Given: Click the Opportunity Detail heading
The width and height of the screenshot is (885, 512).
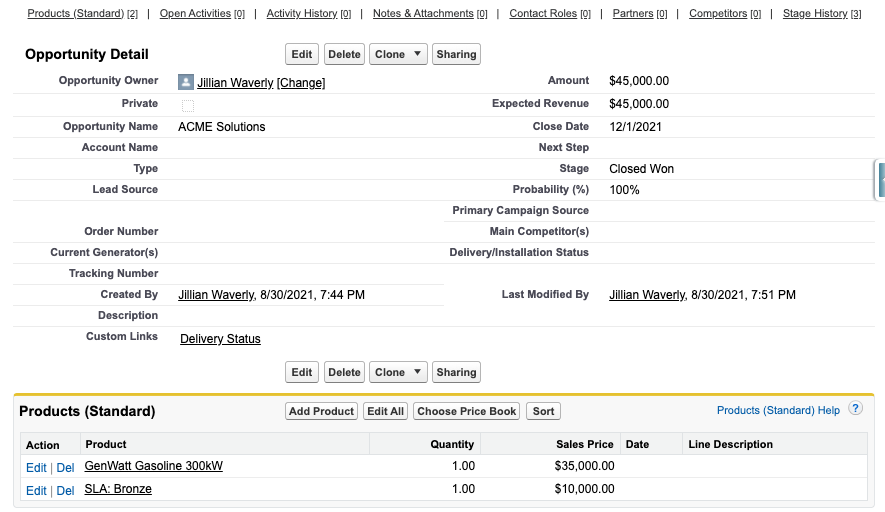Looking at the screenshot, I should pyautogui.click(x=87, y=54).
